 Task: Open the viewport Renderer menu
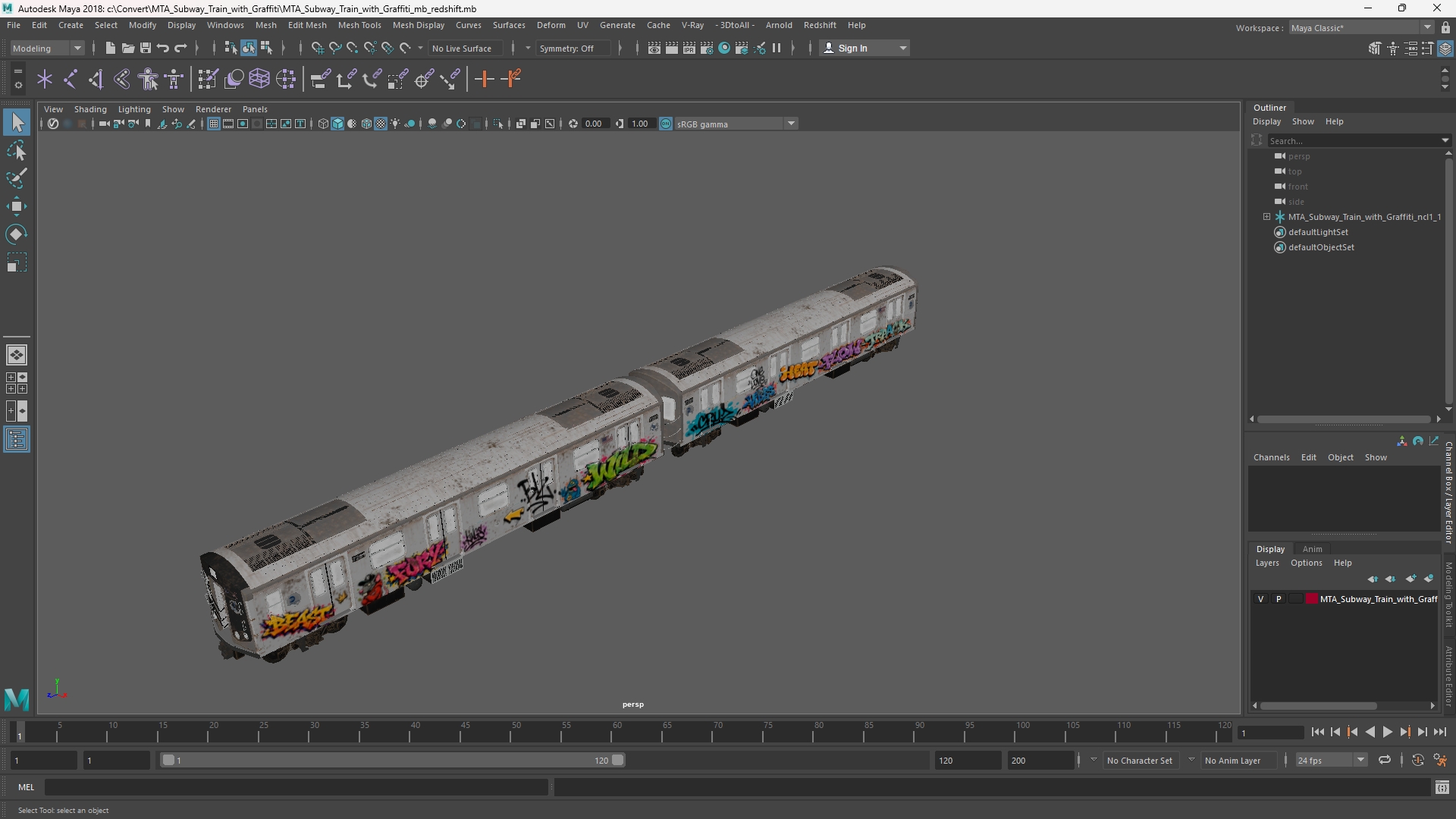[x=213, y=109]
